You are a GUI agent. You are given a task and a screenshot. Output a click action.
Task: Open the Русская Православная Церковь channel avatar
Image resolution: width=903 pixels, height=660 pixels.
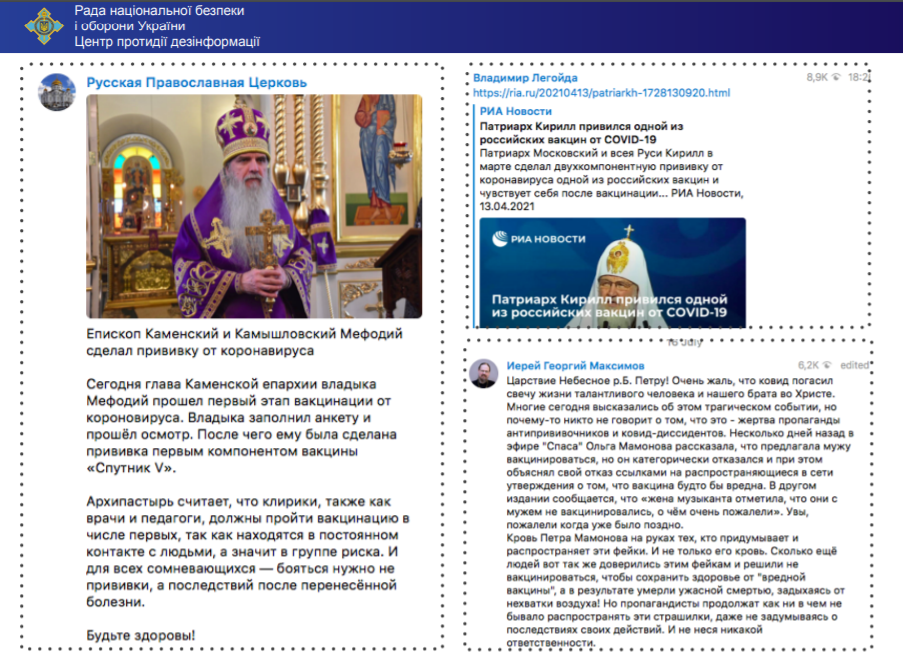tap(56, 92)
